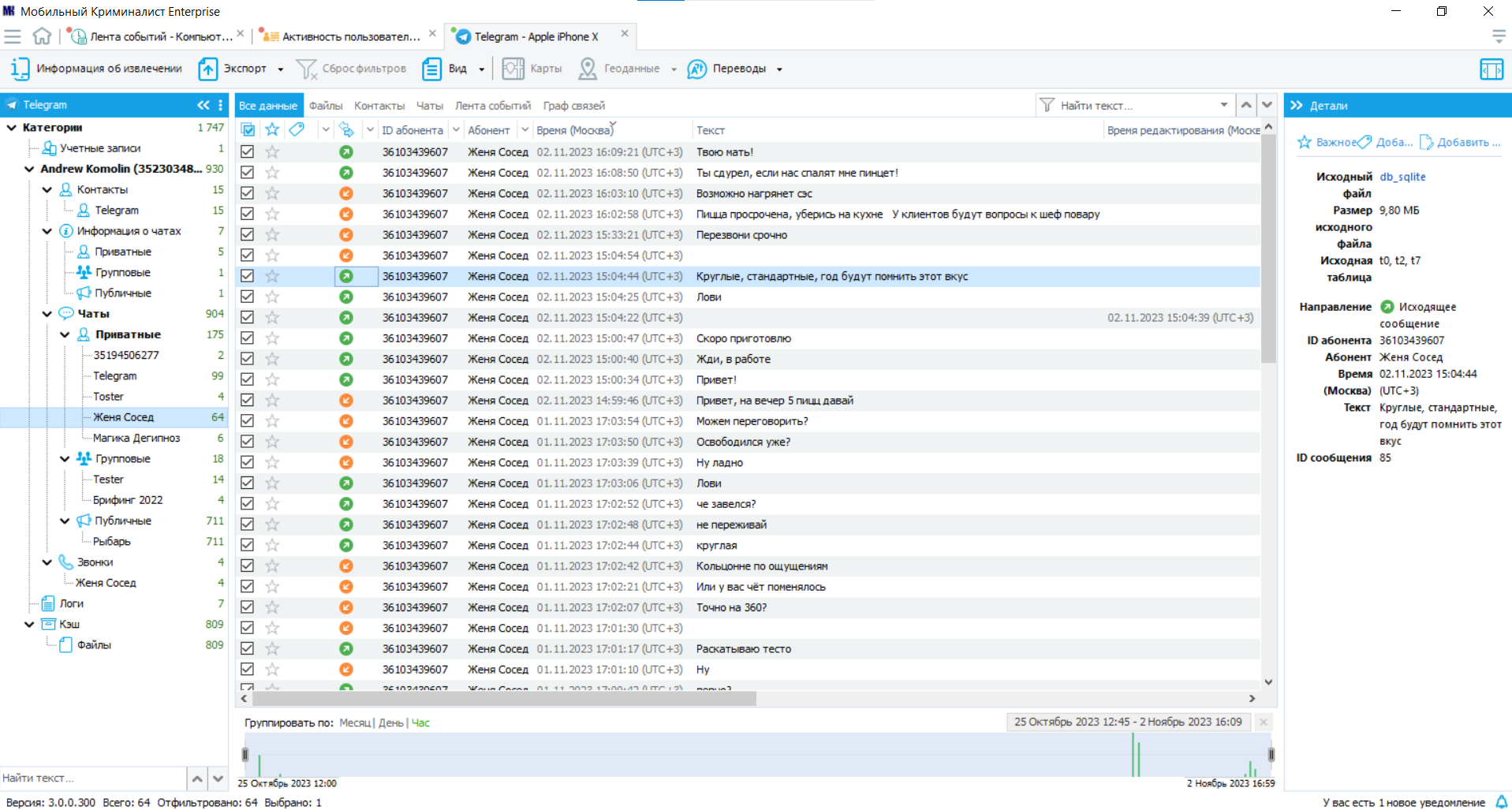The height and width of the screenshot is (810, 1512).
Task: Collapse the Telegram left panel arrows
Action: [203, 105]
